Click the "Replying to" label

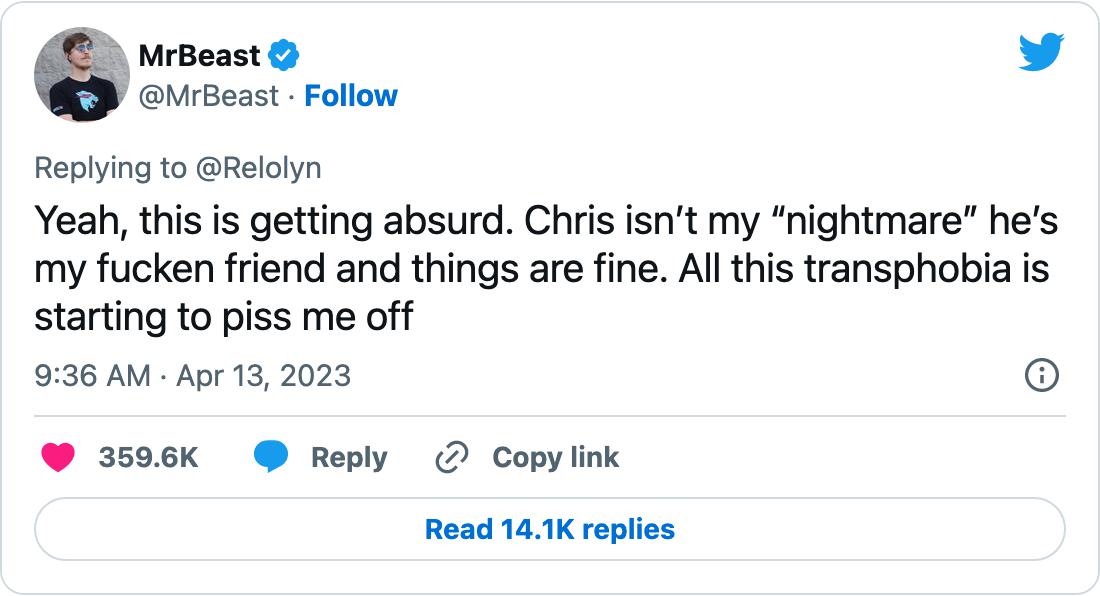click(x=110, y=168)
